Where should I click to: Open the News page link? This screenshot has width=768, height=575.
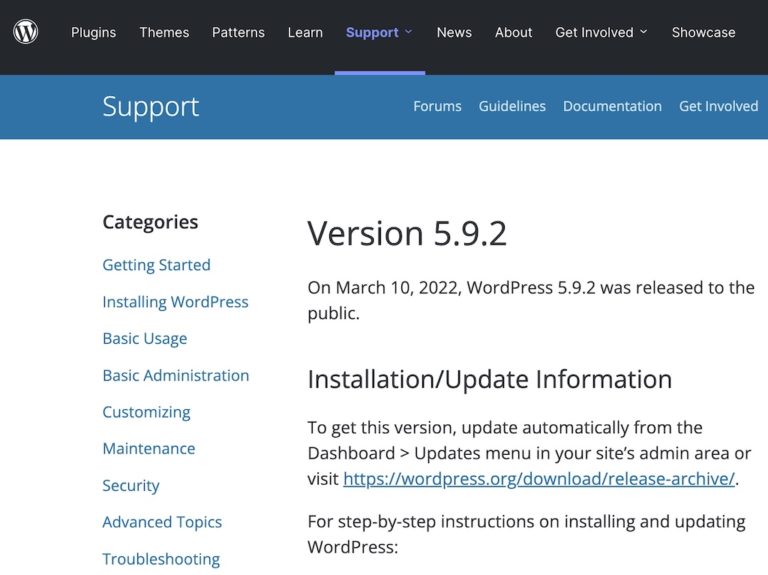(x=454, y=32)
